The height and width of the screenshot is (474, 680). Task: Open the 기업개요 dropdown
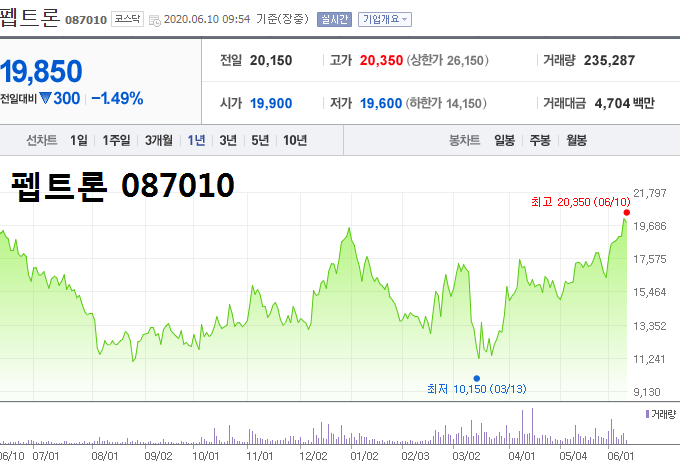coord(385,20)
